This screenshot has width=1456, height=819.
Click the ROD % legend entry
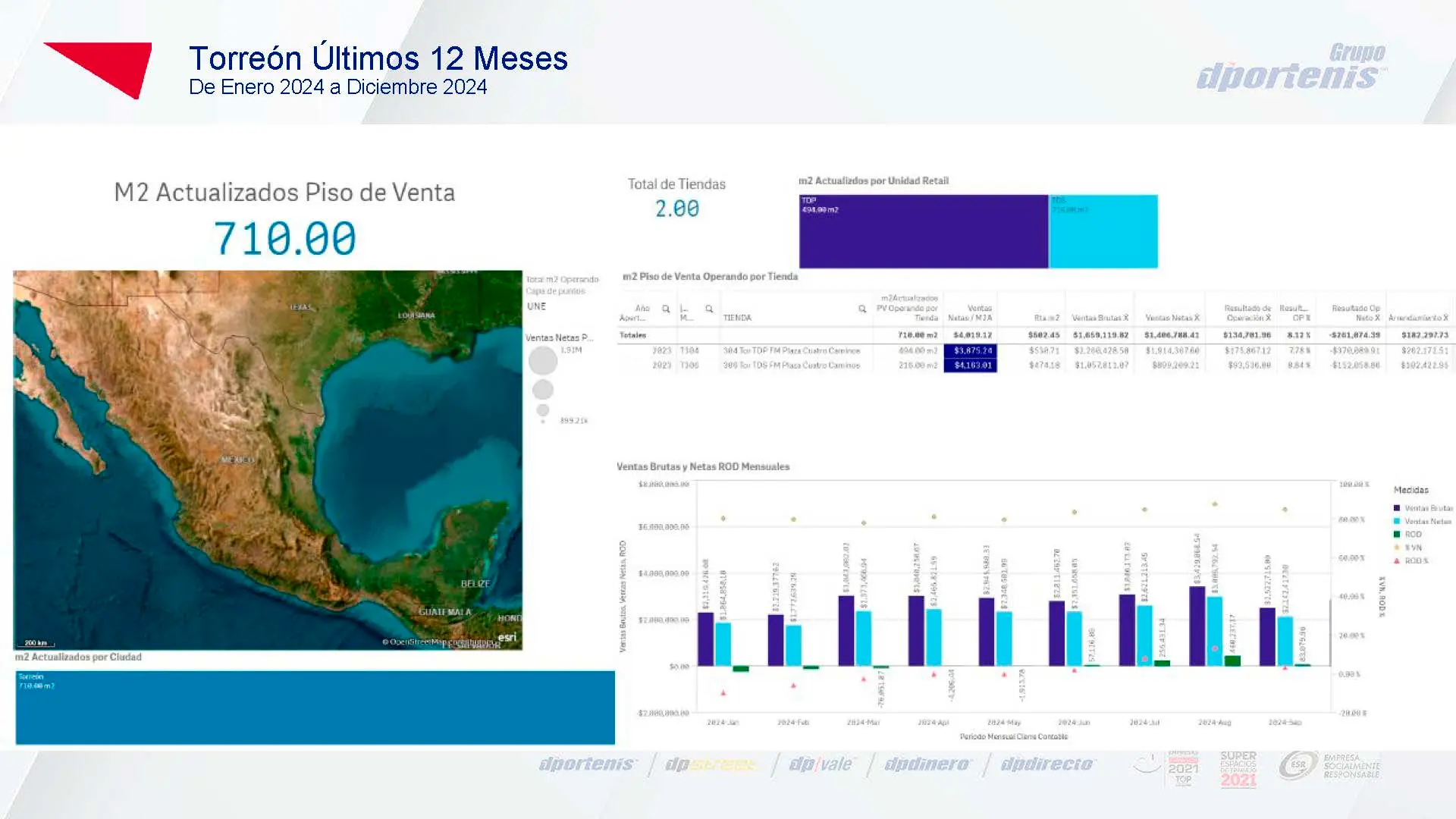point(1410,560)
